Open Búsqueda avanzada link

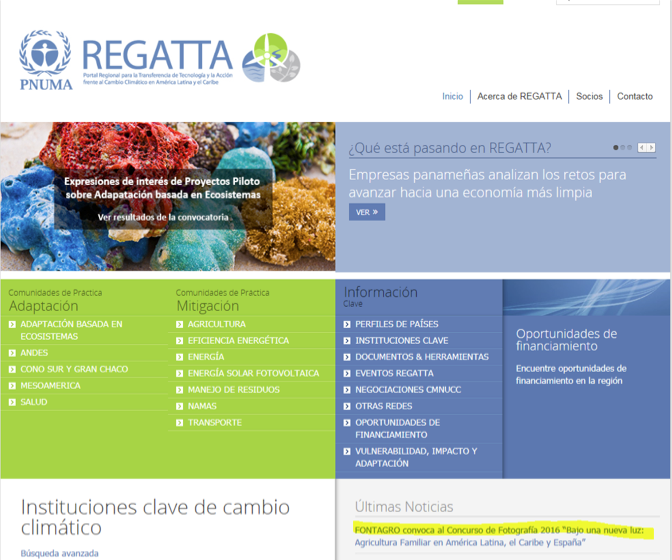pyautogui.click(x=60, y=554)
